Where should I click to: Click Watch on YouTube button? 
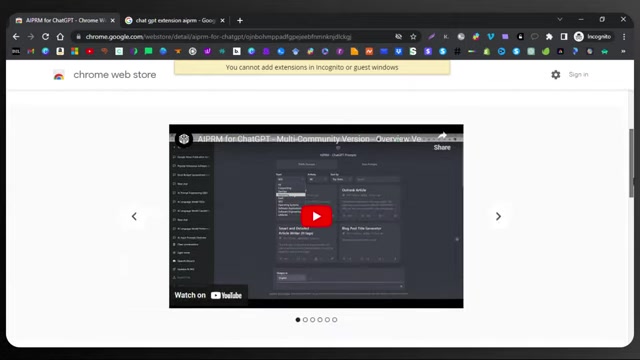tap(208, 295)
